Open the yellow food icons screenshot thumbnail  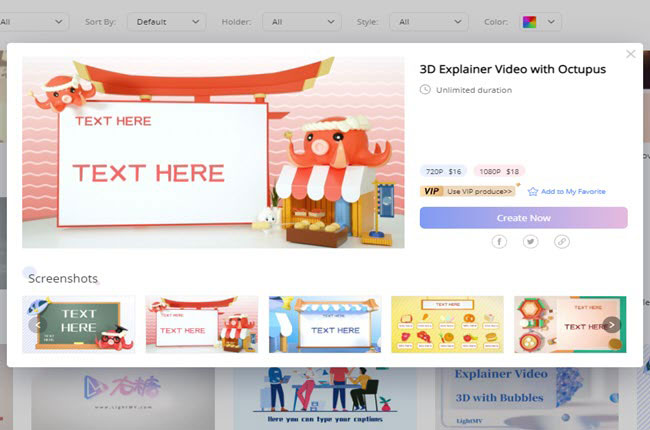click(x=447, y=324)
